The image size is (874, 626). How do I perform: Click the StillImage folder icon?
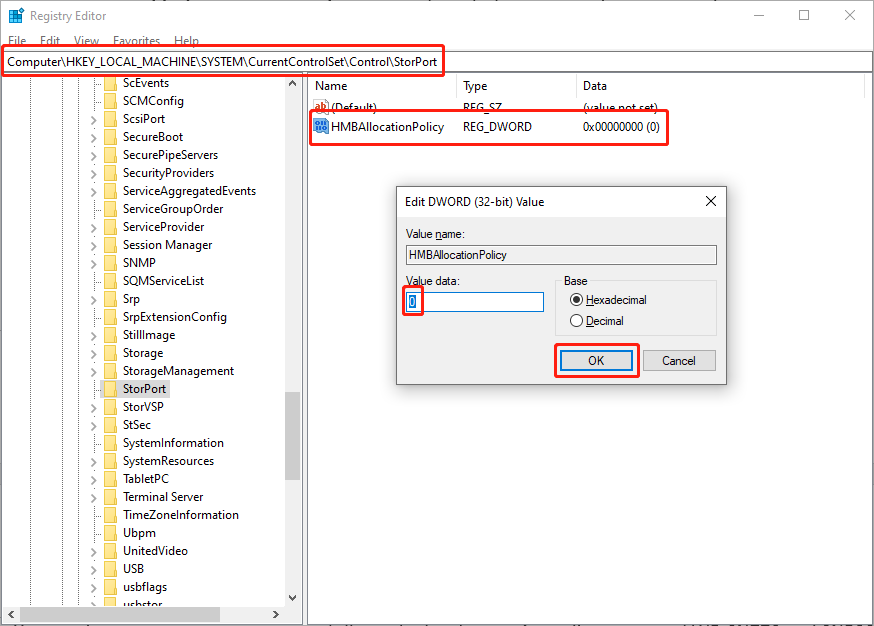111,335
